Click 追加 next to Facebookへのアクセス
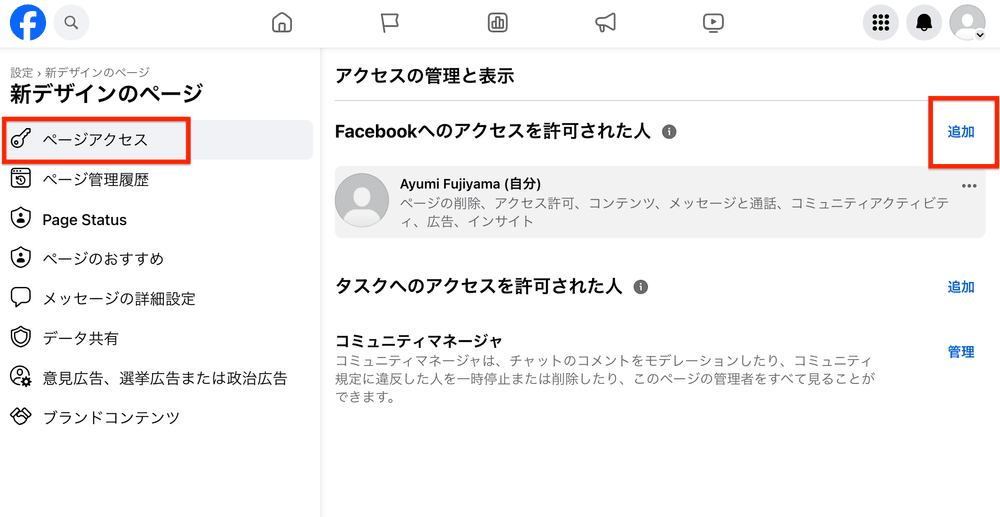The image size is (1000, 517). pos(961,132)
